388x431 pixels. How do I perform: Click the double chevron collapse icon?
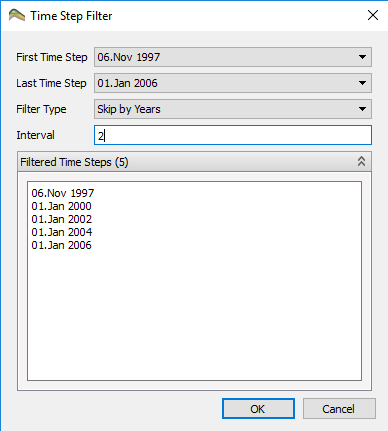(x=361, y=162)
